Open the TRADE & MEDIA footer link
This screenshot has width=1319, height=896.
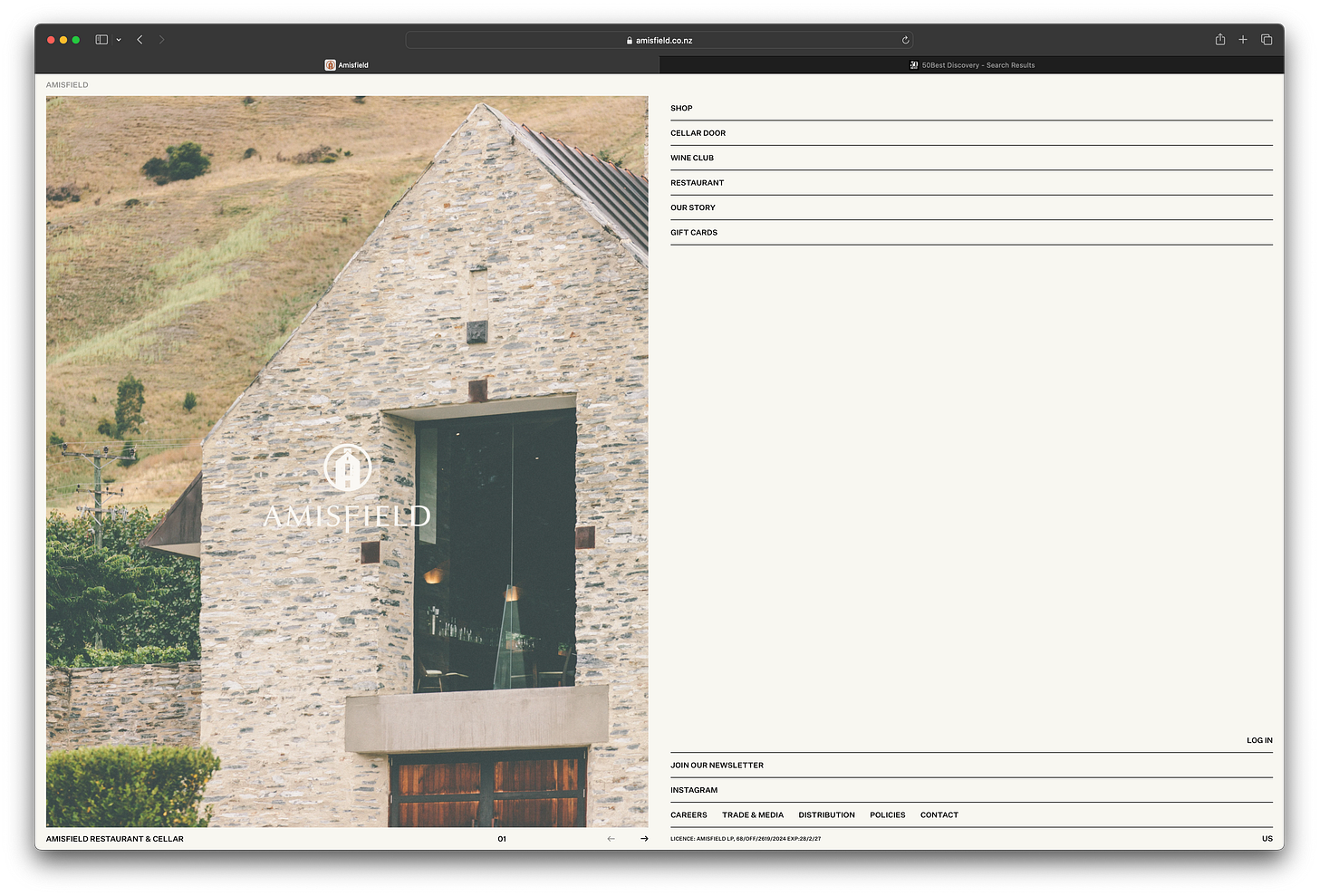(753, 815)
